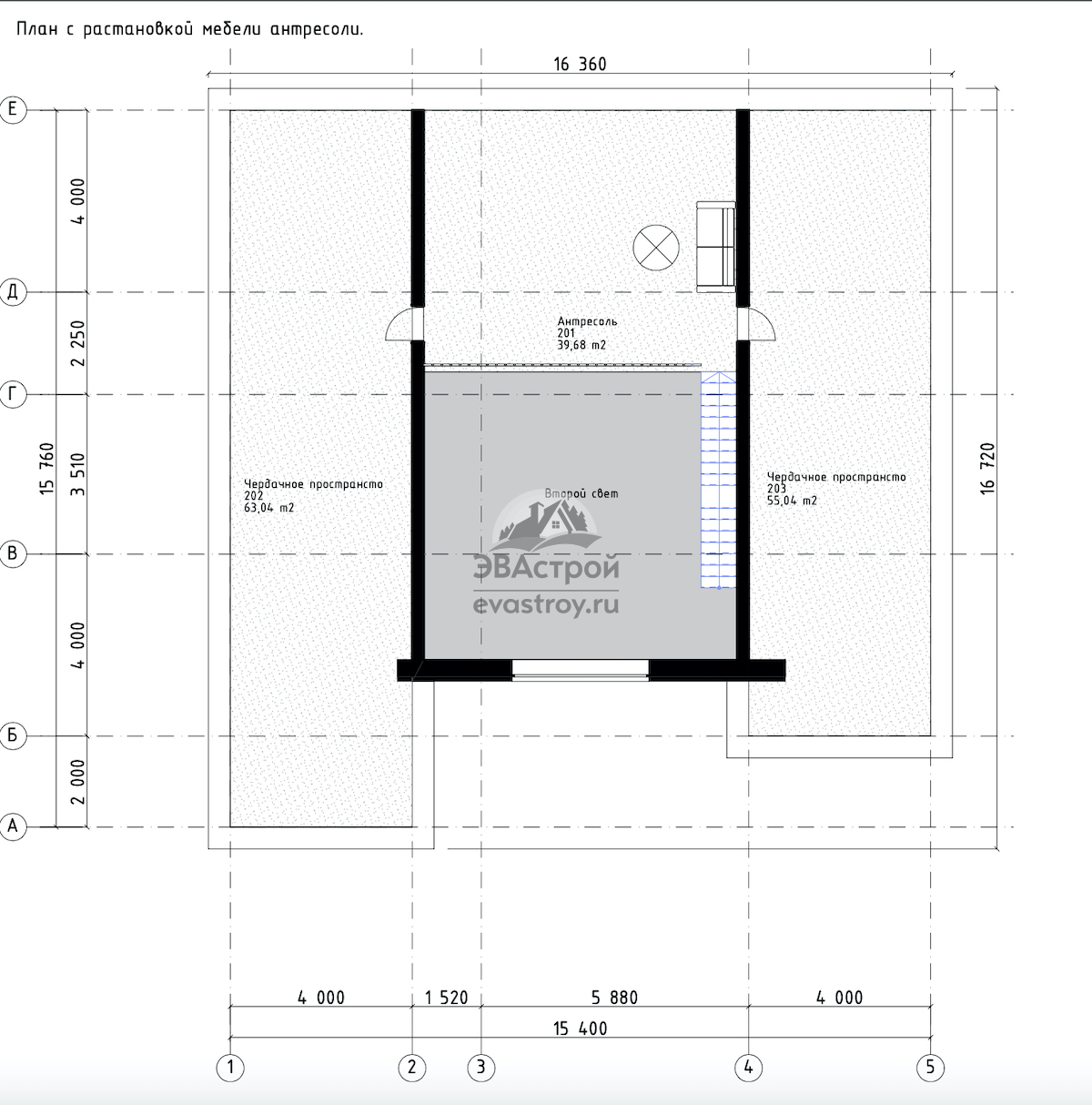Select the sofa symbol beside the right wall
The image size is (1092, 1105).
pos(716,247)
